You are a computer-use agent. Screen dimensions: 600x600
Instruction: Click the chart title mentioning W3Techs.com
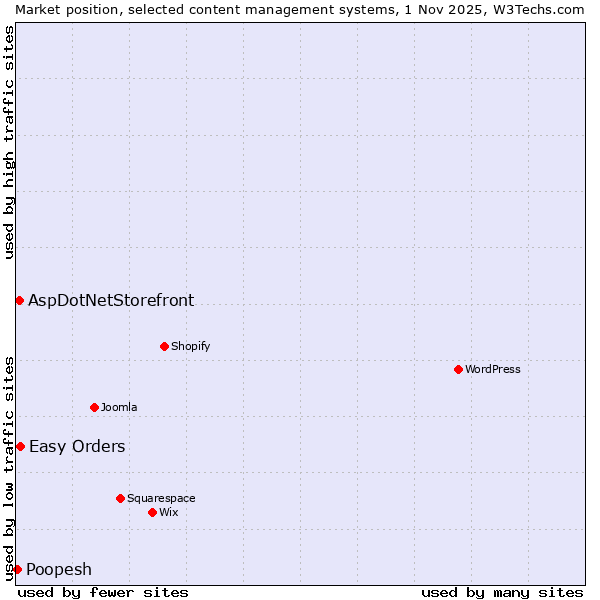[x=300, y=9]
